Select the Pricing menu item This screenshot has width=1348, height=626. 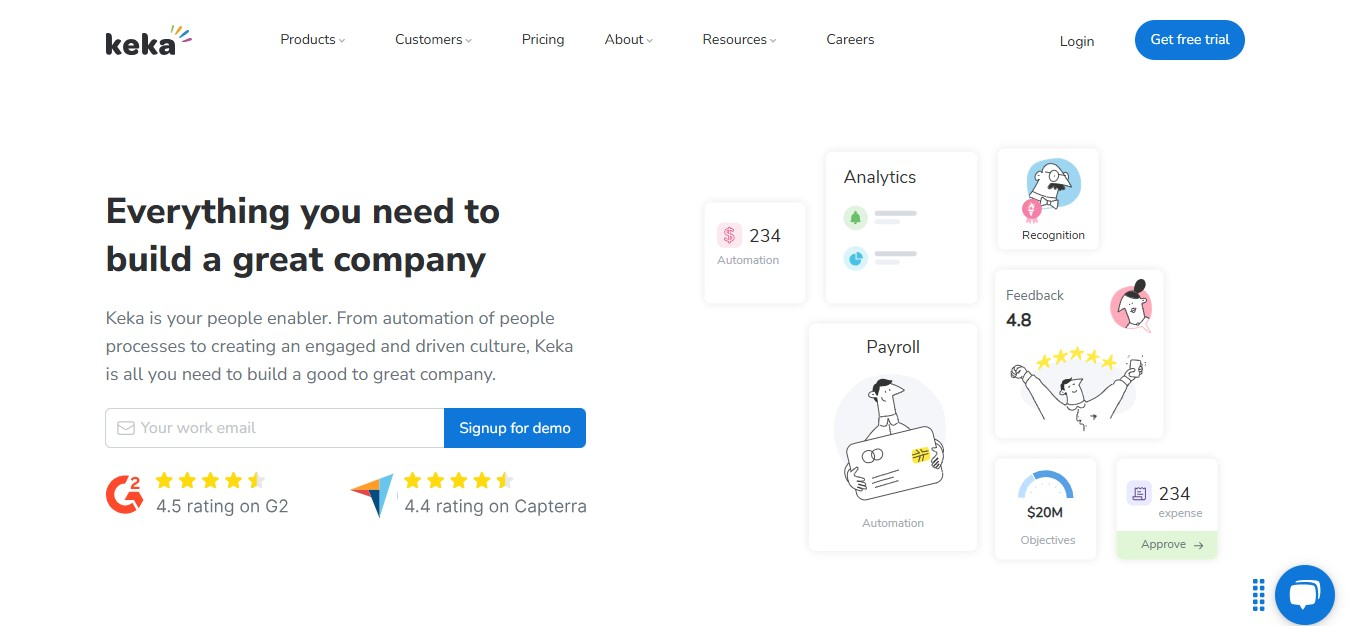542,39
